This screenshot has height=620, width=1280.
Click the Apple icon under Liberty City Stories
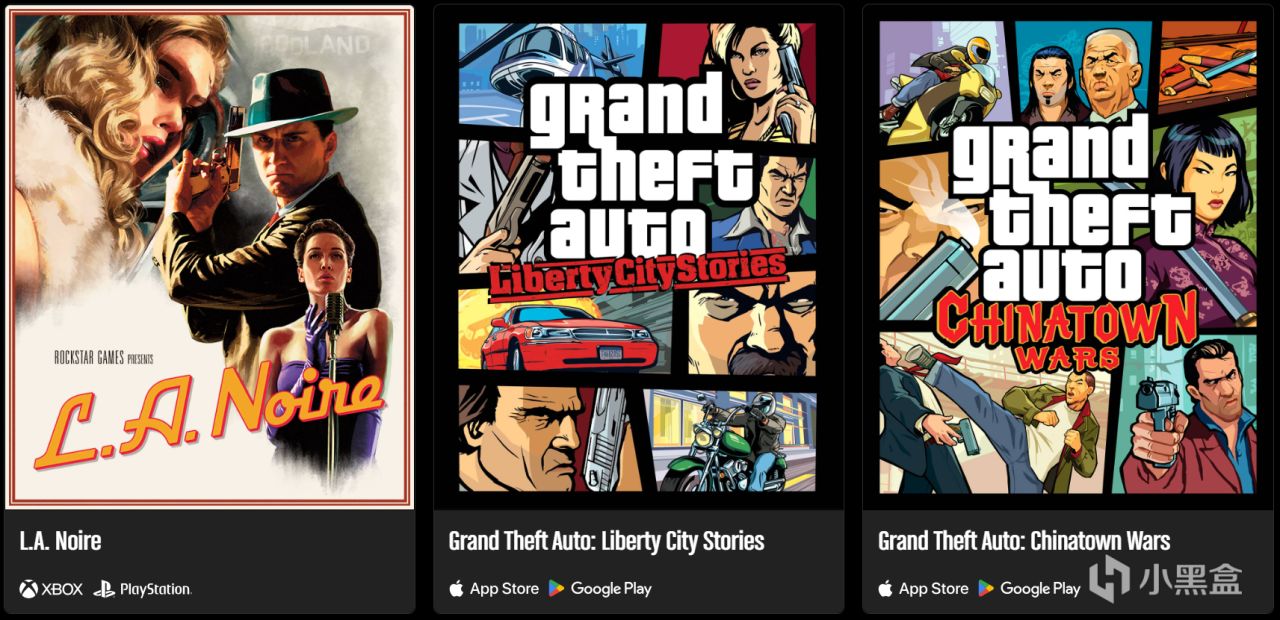[x=456, y=588]
